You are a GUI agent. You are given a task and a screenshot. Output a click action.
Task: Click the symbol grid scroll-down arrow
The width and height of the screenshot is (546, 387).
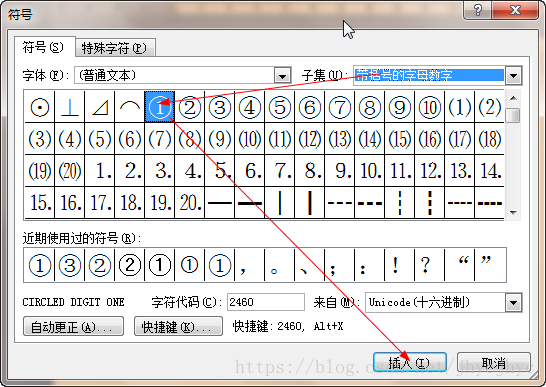(513, 212)
